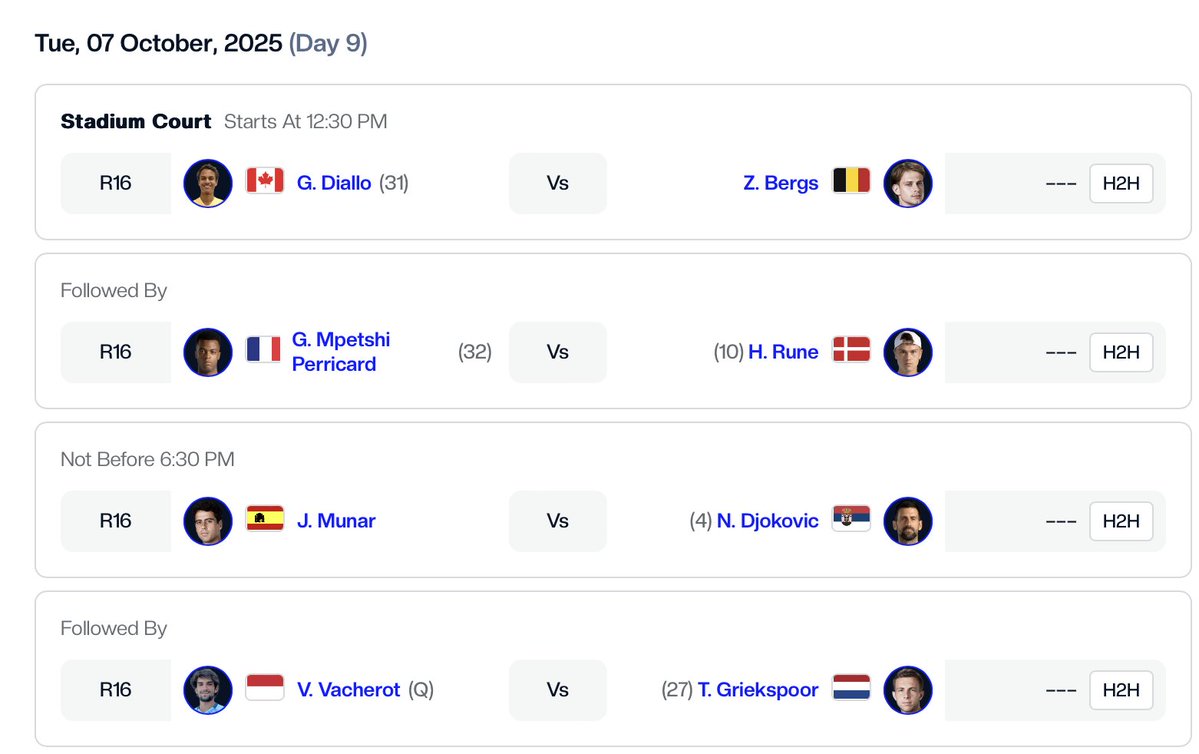
Task: Visit H. Rune's player page
Action: click(783, 352)
